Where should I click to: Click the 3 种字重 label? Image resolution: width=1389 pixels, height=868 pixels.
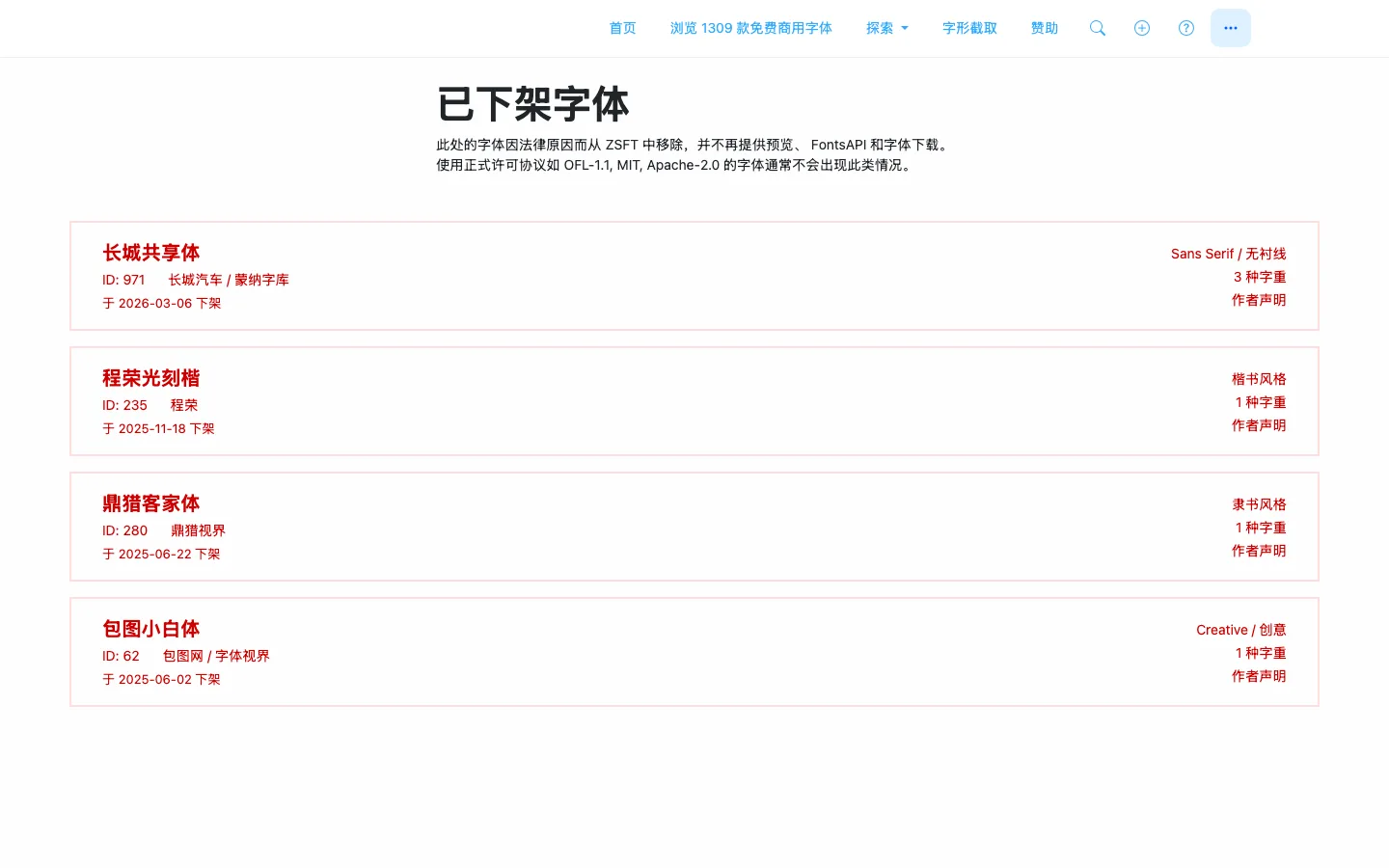coord(1260,277)
